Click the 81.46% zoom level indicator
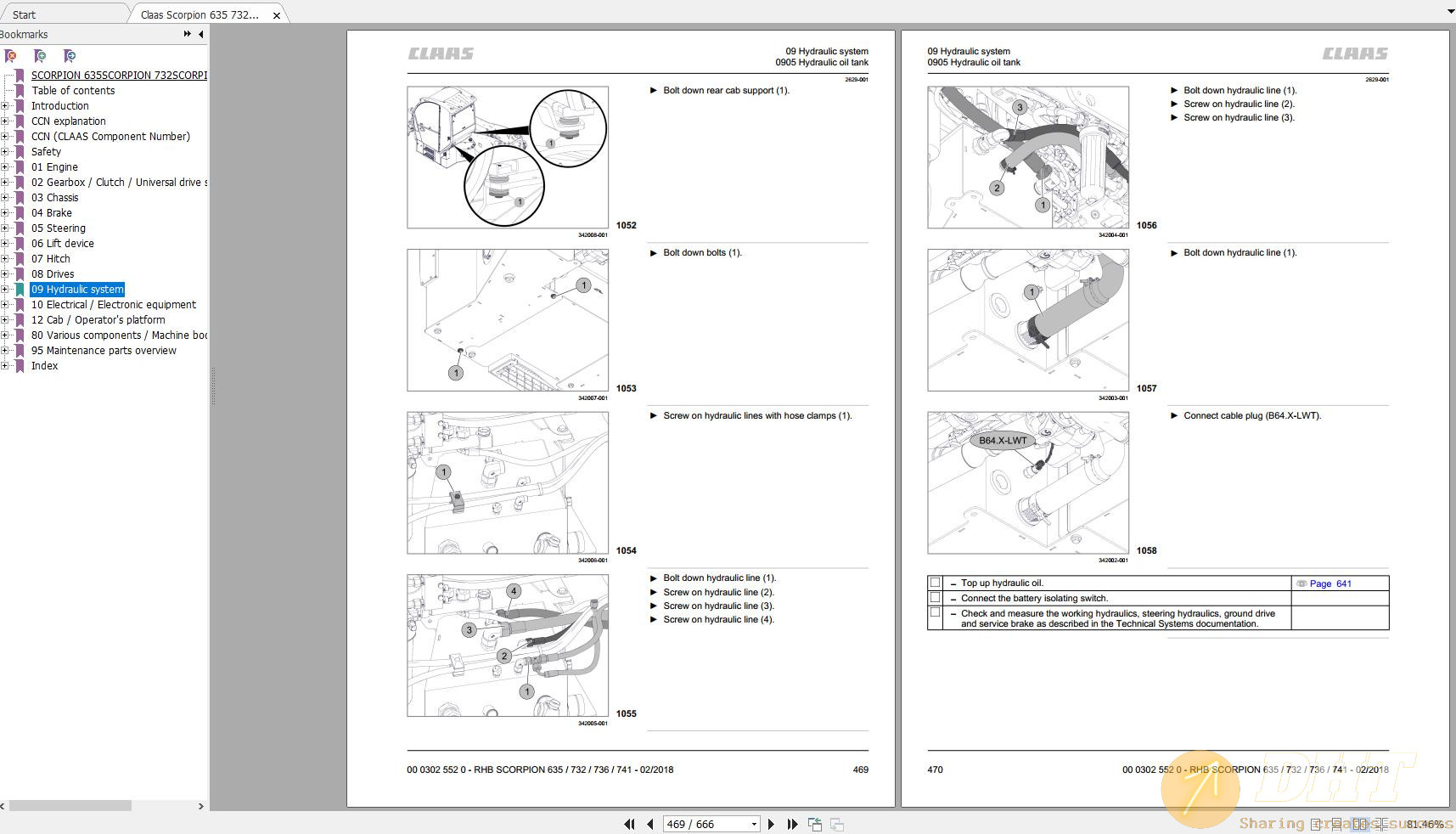Viewport: 1456px width, 834px height. pos(1425,824)
